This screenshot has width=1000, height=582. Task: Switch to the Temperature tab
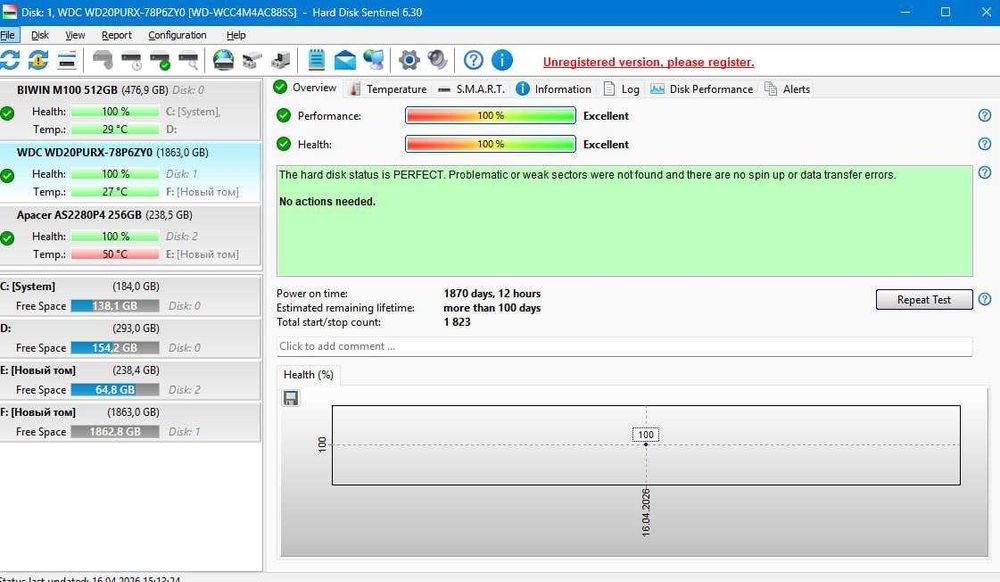(388, 89)
